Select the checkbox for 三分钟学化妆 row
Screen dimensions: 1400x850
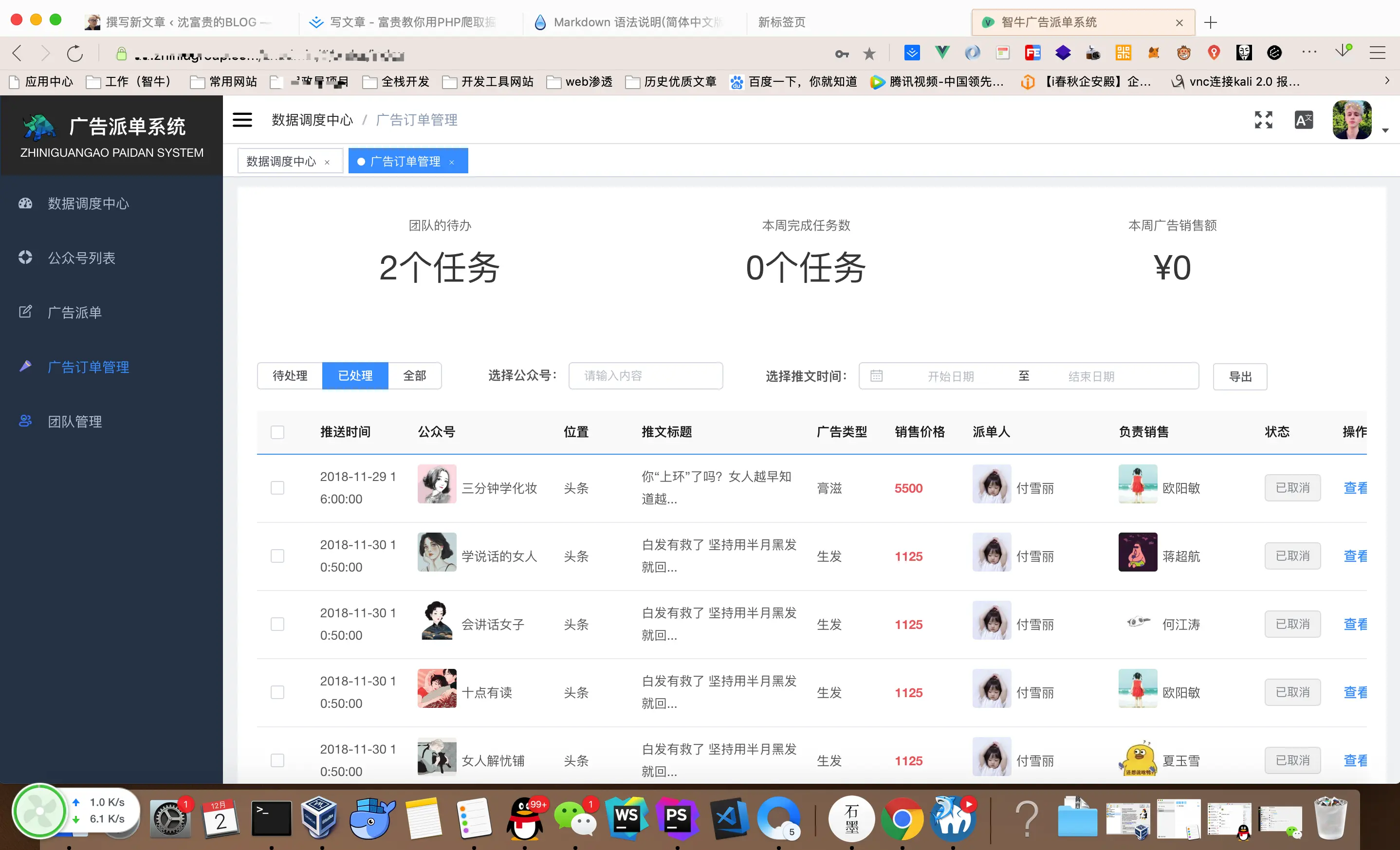coord(277,487)
